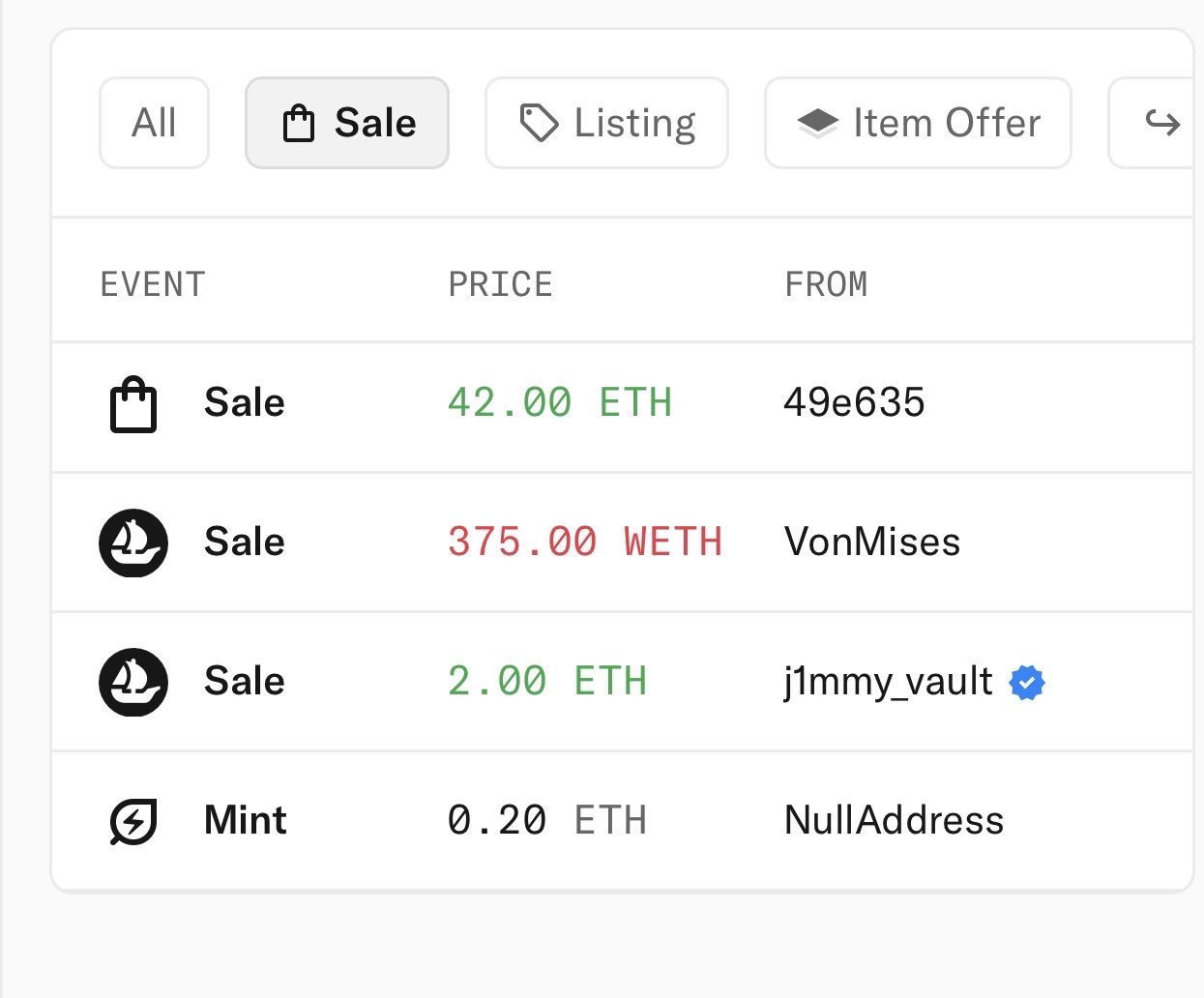Click the lightning Mint event icon
Image resolution: width=1204 pixels, height=998 pixels.
tap(133, 821)
